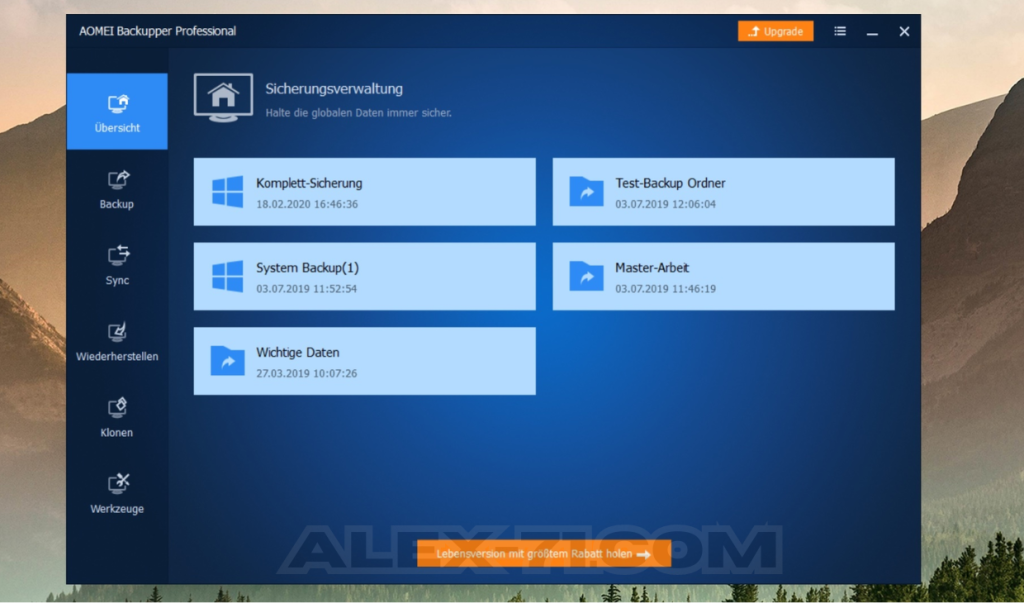Click the Windows logo on Komplett-Sicherung tile
Image resolution: width=1024 pixels, height=603 pixels.
pyautogui.click(x=227, y=191)
